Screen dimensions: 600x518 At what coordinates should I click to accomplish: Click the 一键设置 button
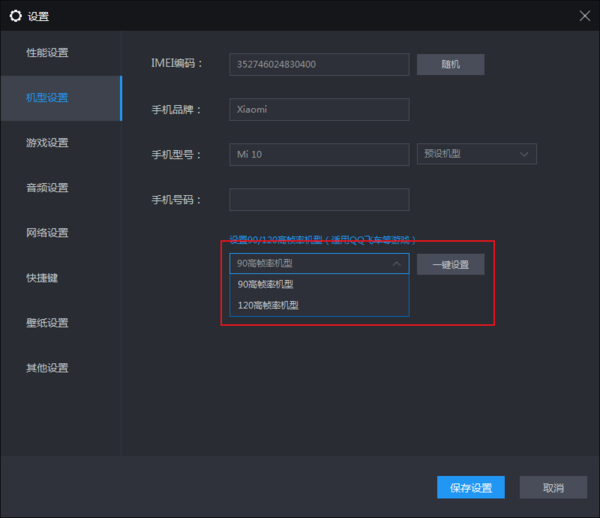pos(450,264)
